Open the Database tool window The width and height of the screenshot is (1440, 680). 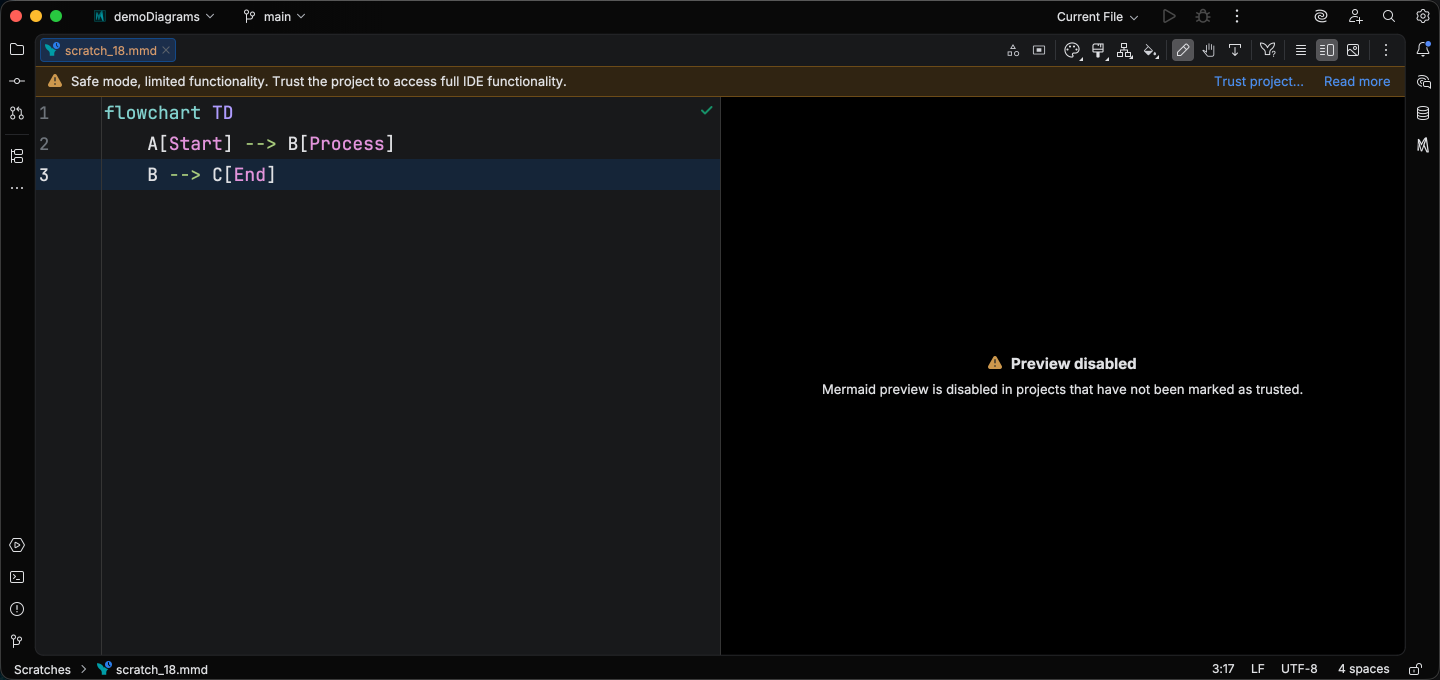(x=1423, y=113)
